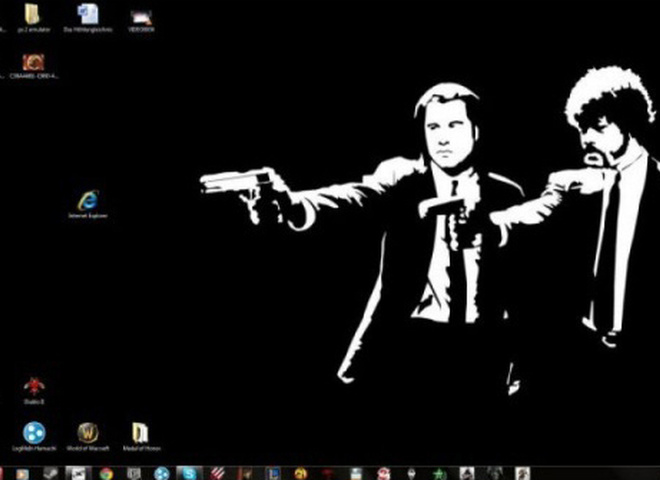This screenshot has height=480, width=660.
Task: Click the yellow round taskbar icon
Action: pyautogui.click(x=301, y=474)
